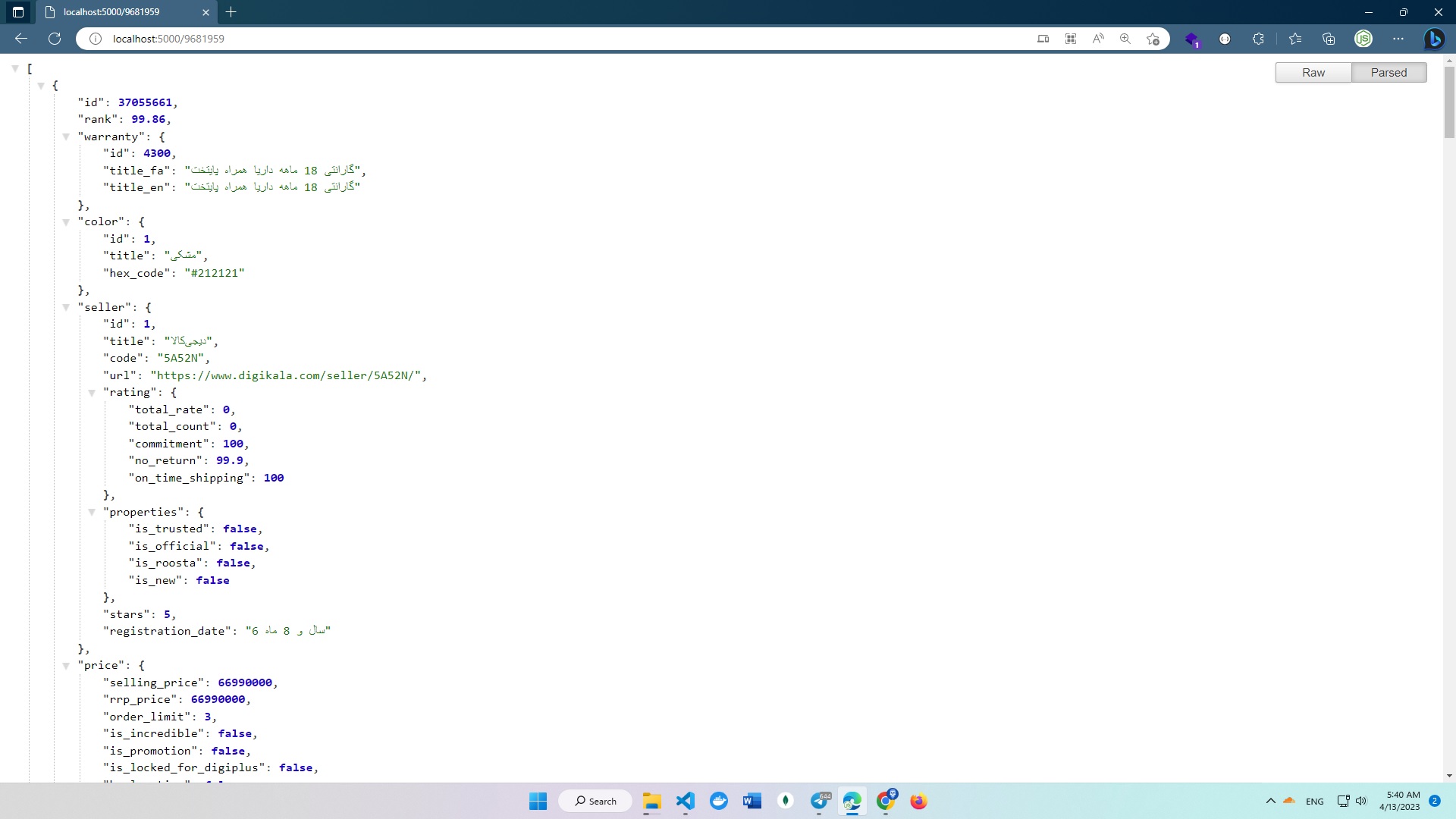Image resolution: width=1456 pixels, height=819 pixels.
Task: Open a new browser tab
Action: [231, 12]
